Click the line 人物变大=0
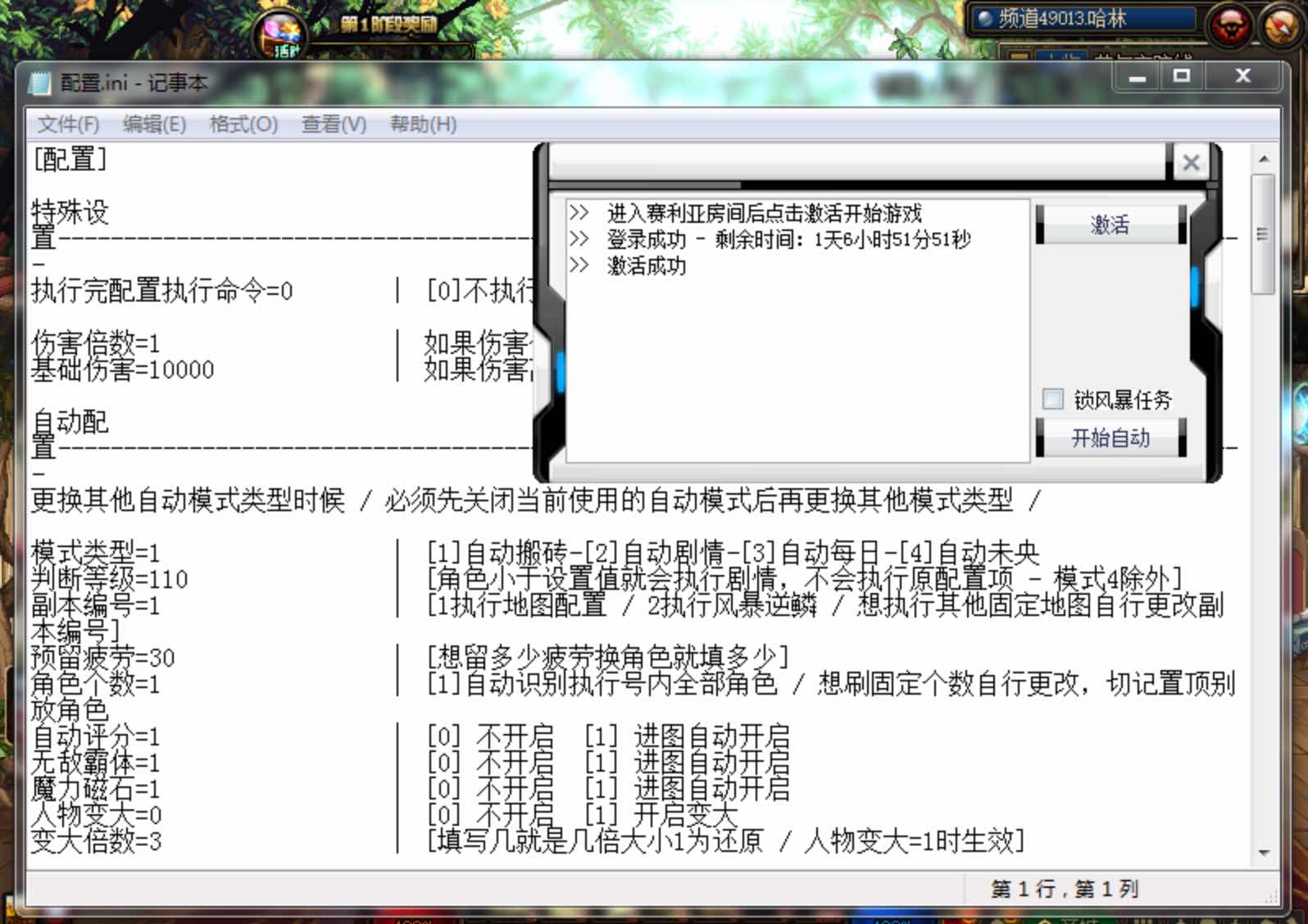 pos(97,815)
